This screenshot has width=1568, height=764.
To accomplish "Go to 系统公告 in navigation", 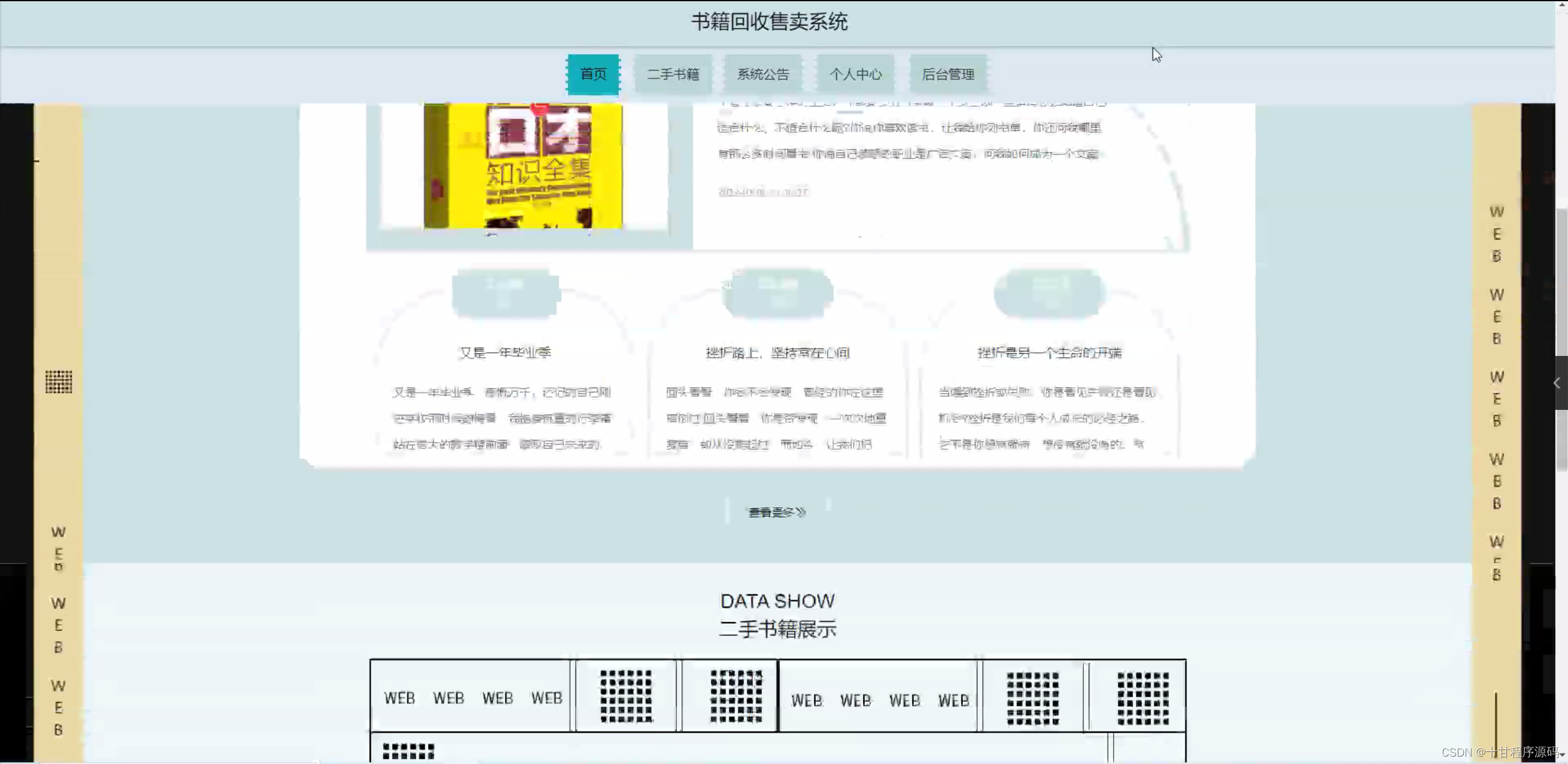I will tap(763, 74).
